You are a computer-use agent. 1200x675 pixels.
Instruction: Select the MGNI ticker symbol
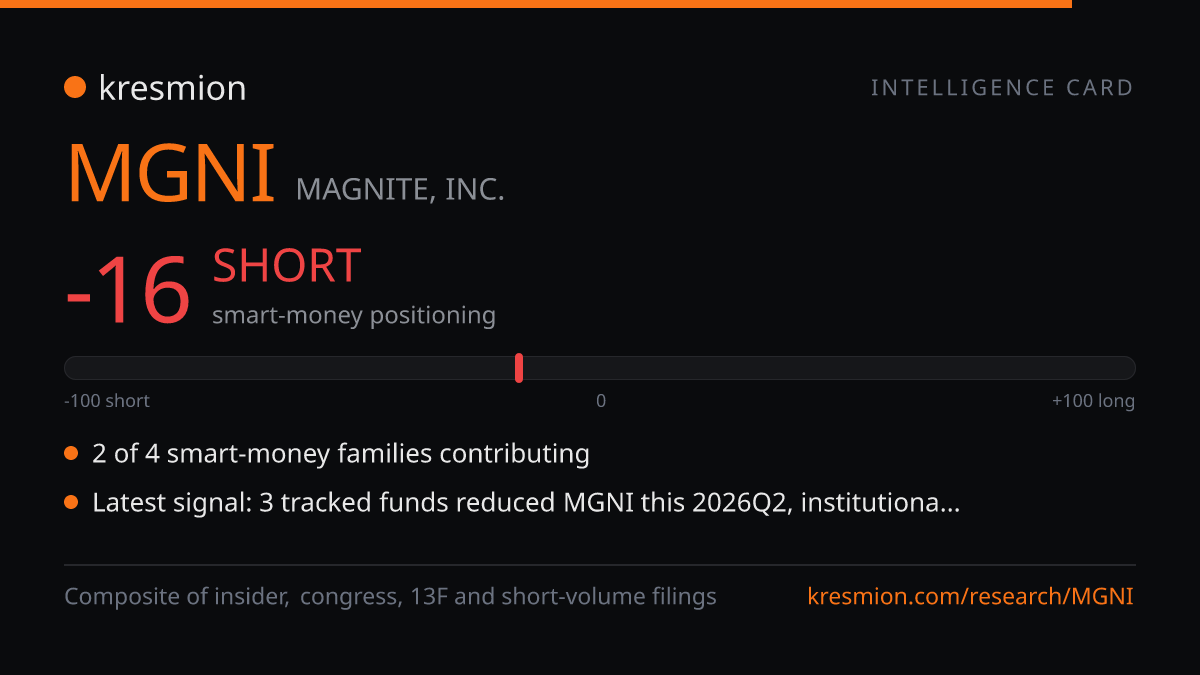(x=171, y=173)
